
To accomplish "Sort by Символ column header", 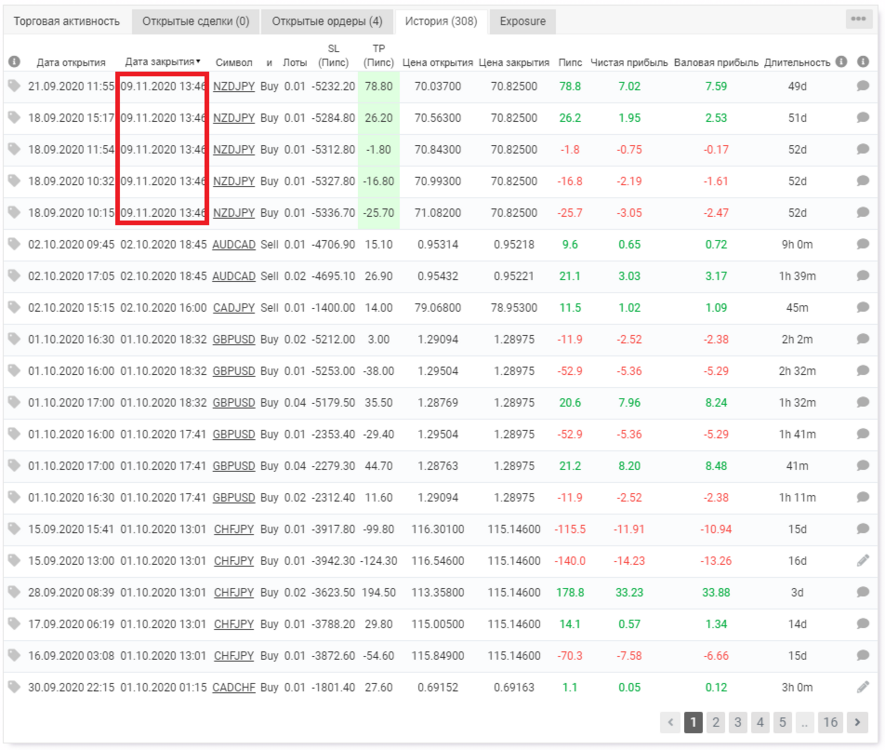I will click(x=234, y=63).
